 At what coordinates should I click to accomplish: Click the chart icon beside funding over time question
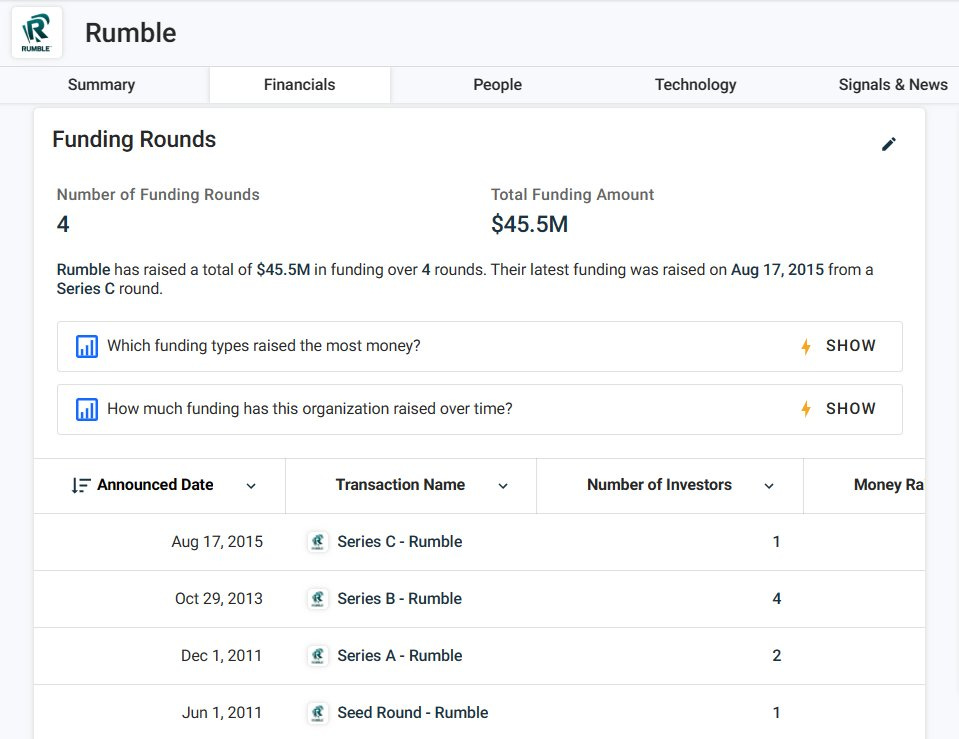[x=87, y=409]
